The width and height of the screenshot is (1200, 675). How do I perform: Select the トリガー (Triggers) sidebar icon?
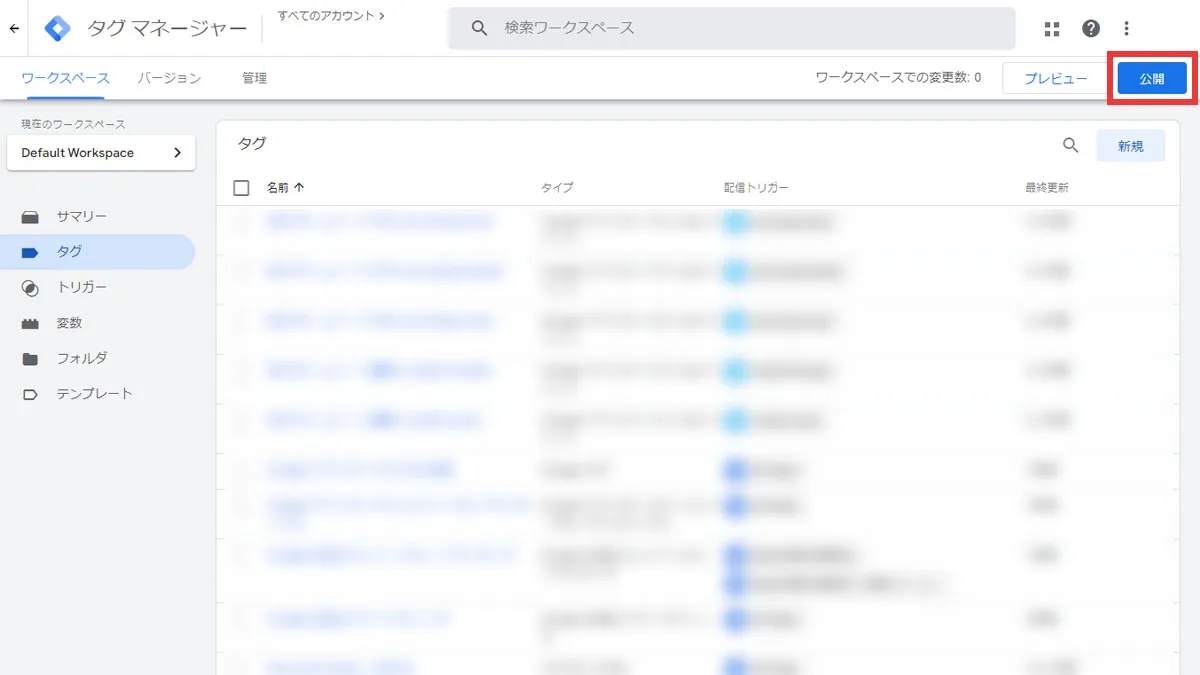click(31, 287)
